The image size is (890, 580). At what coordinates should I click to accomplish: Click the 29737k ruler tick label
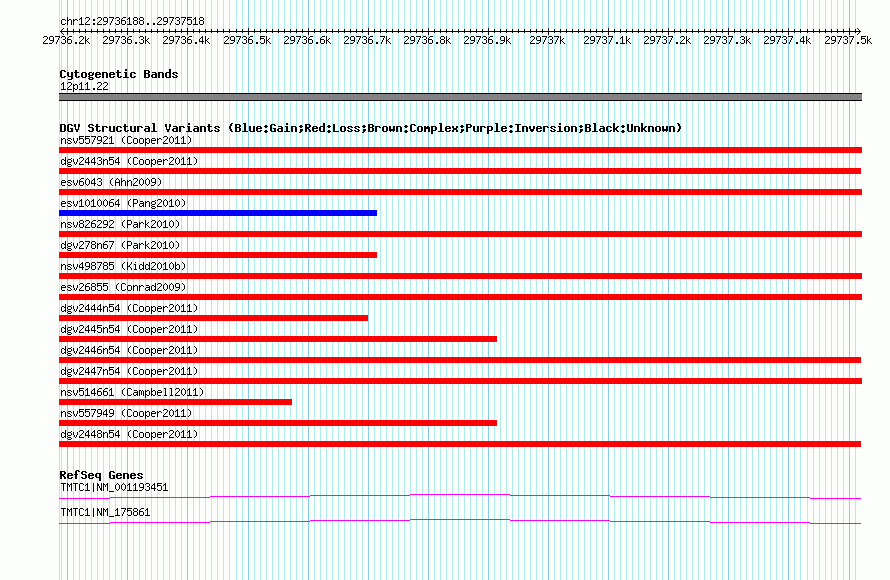(x=547, y=40)
